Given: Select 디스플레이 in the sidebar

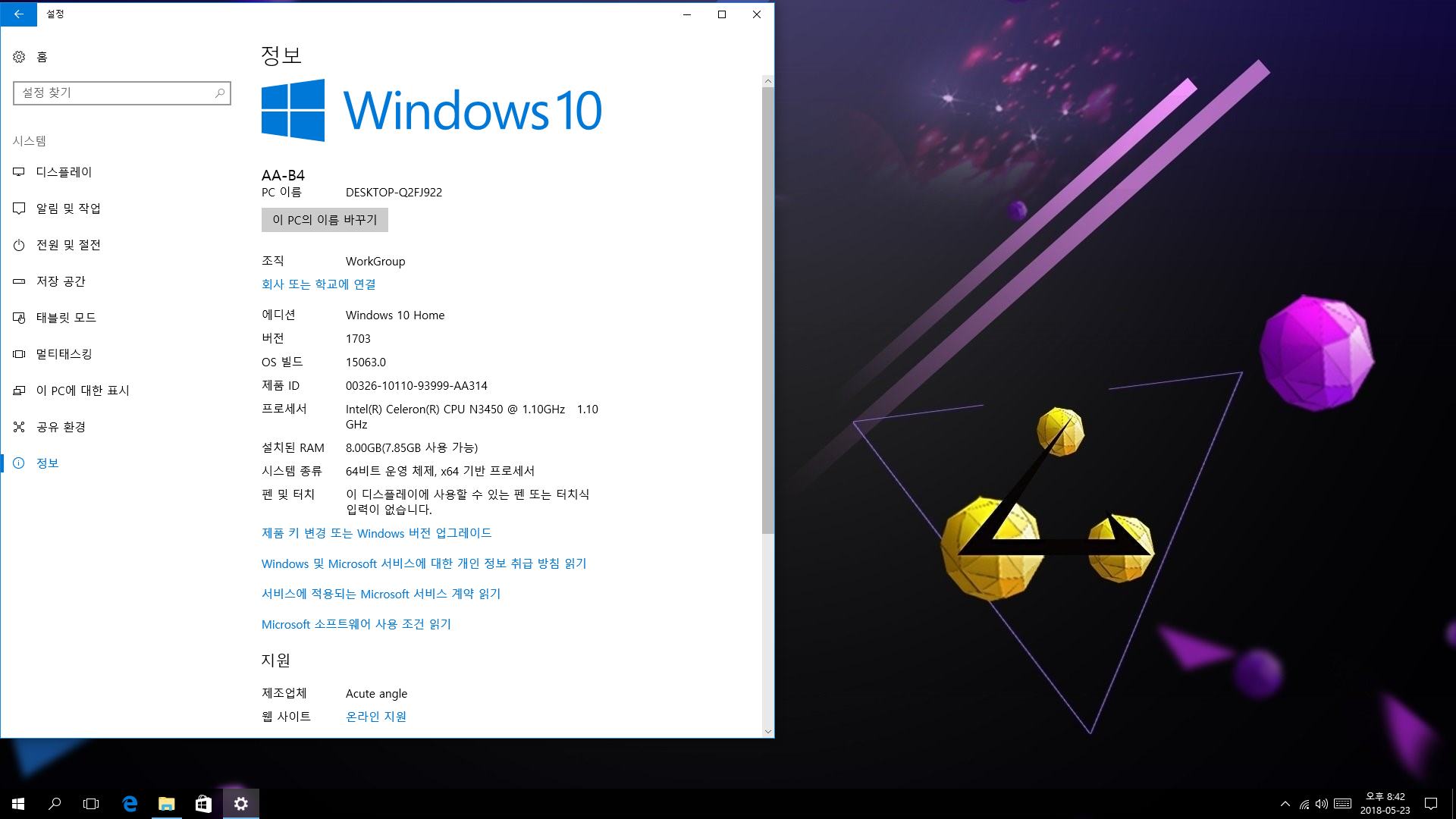Looking at the screenshot, I should (64, 172).
